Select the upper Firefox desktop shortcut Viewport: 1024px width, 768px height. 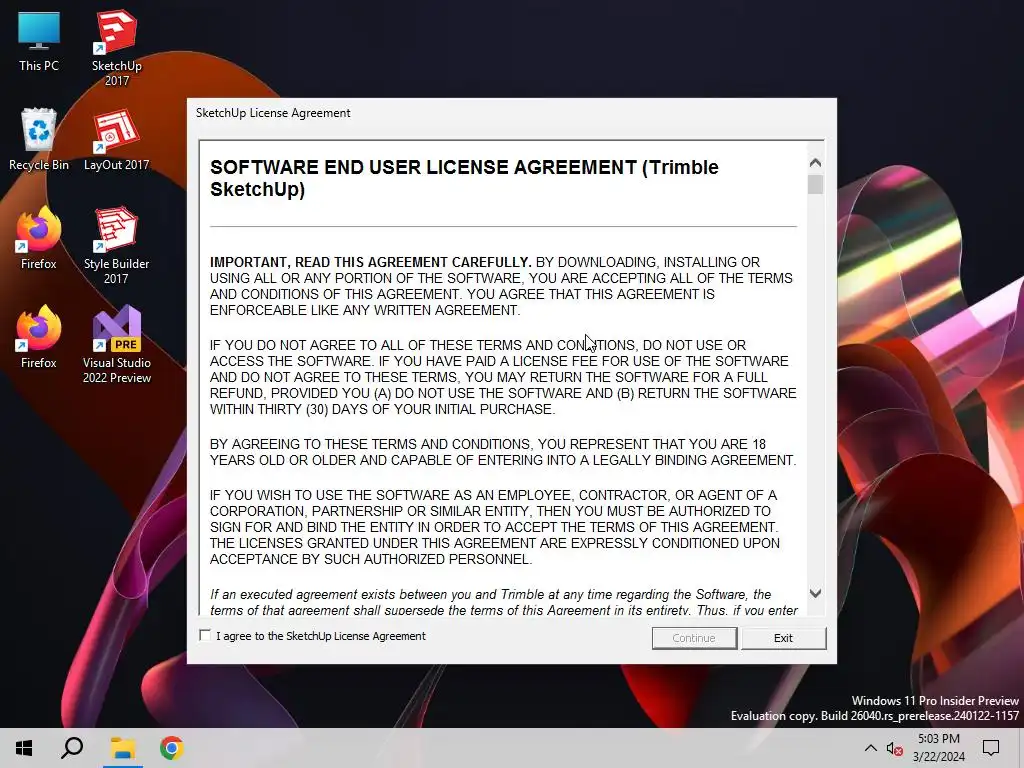[39, 238]
